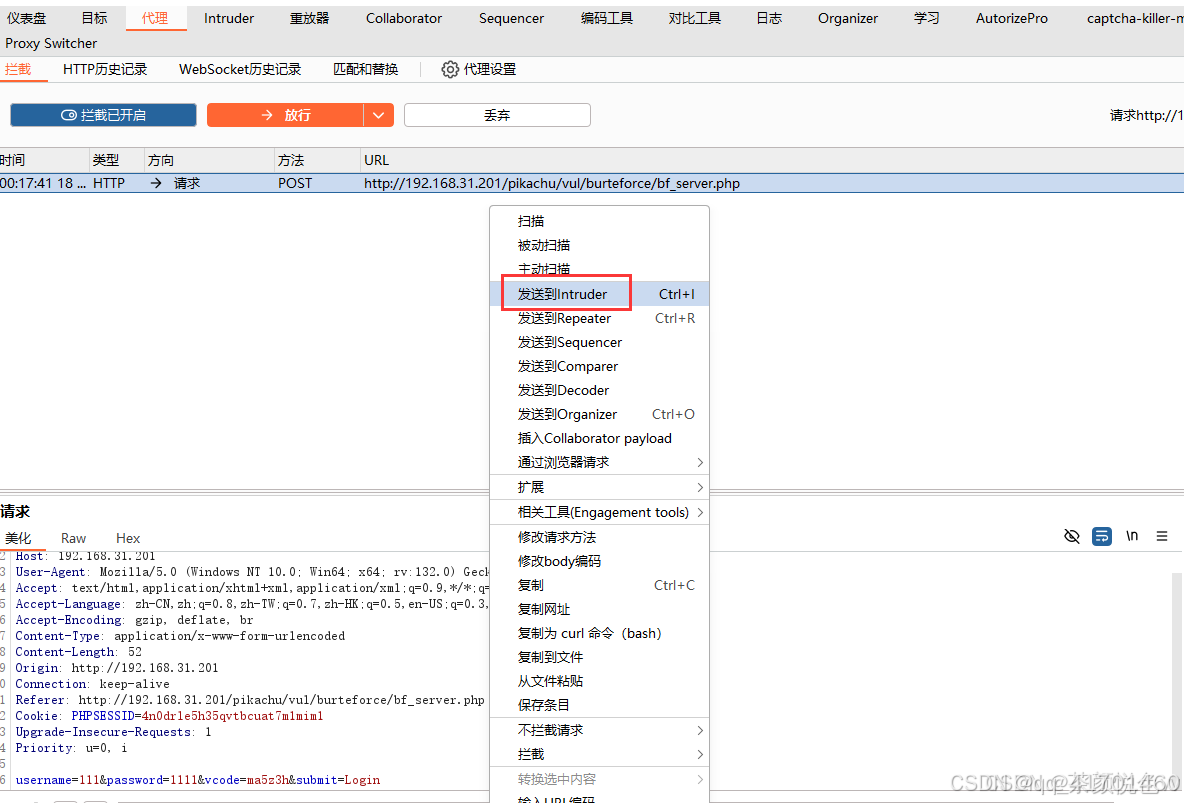The height and width of the screenshot is (803, 1184).
Task: Open the 目标 target tab
Action: (x=94, y=18)
